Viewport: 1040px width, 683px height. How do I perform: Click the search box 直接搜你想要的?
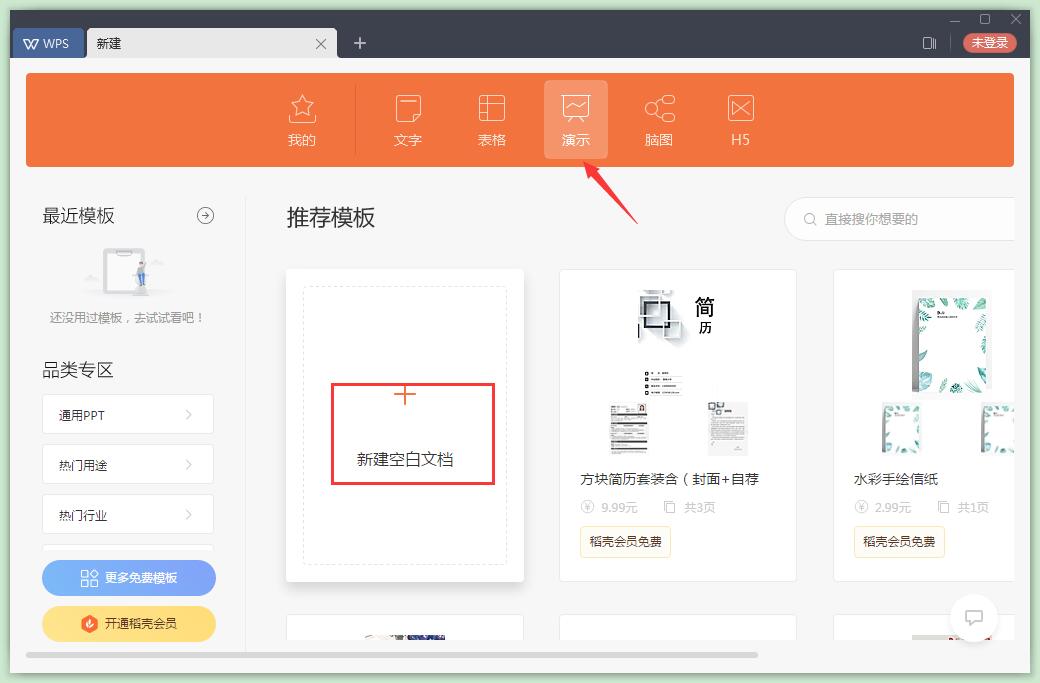[905, 219]
